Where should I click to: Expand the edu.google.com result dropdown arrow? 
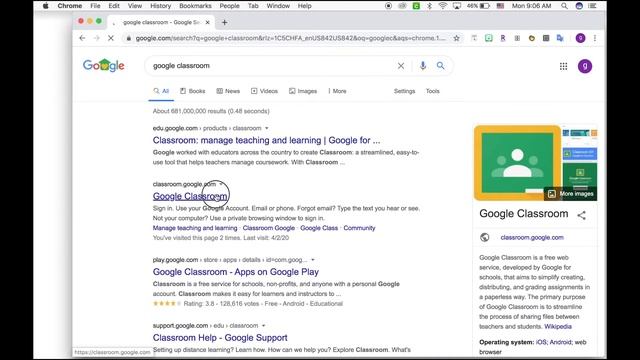267,128
